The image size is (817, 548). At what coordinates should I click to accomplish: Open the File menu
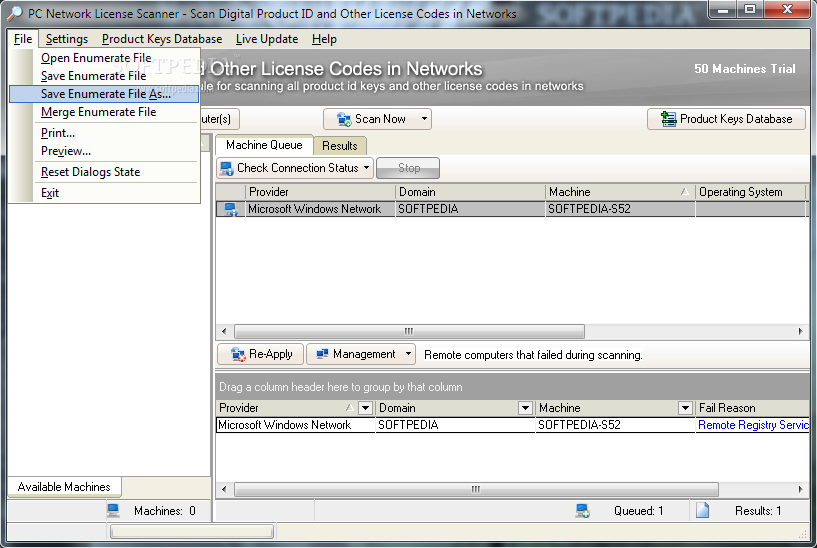point(23,39)
